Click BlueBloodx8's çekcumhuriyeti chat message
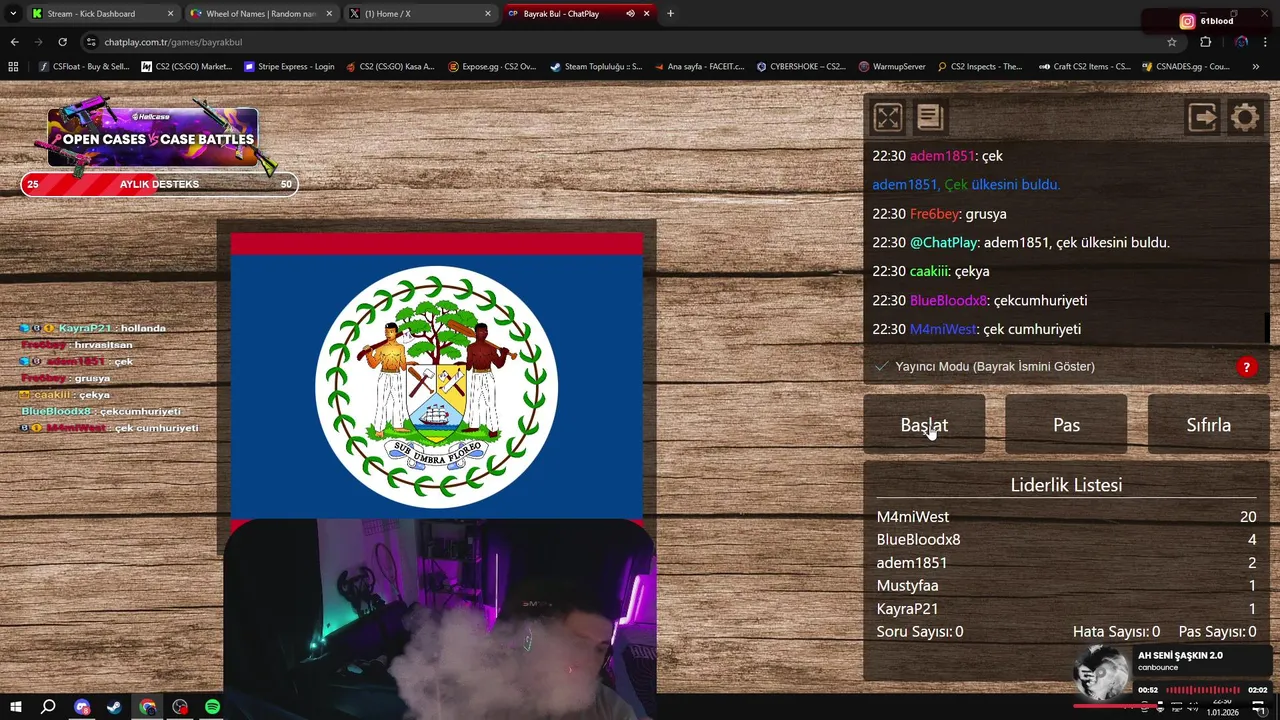 980,300
